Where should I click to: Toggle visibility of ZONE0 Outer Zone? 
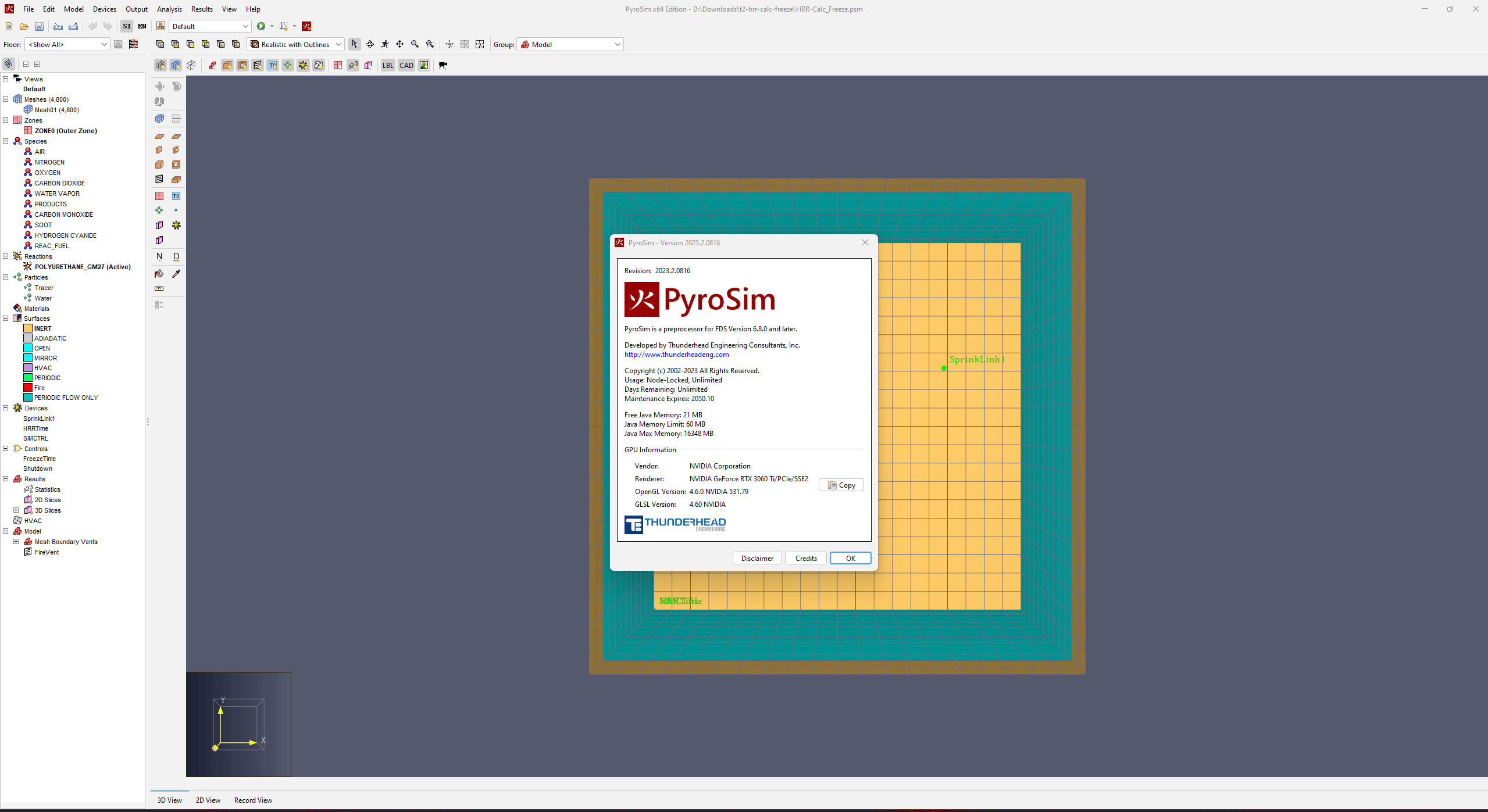point(27,131)
